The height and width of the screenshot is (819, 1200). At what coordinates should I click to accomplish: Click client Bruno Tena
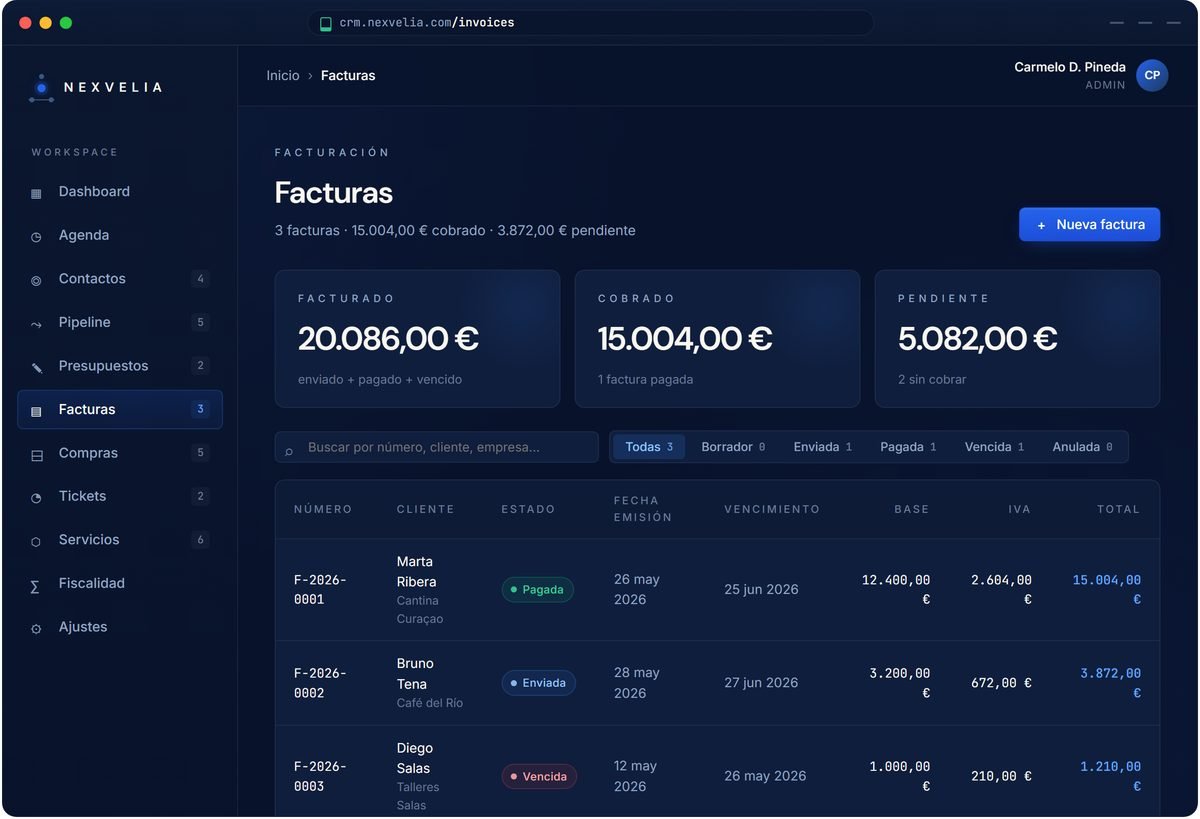point(415,674)
